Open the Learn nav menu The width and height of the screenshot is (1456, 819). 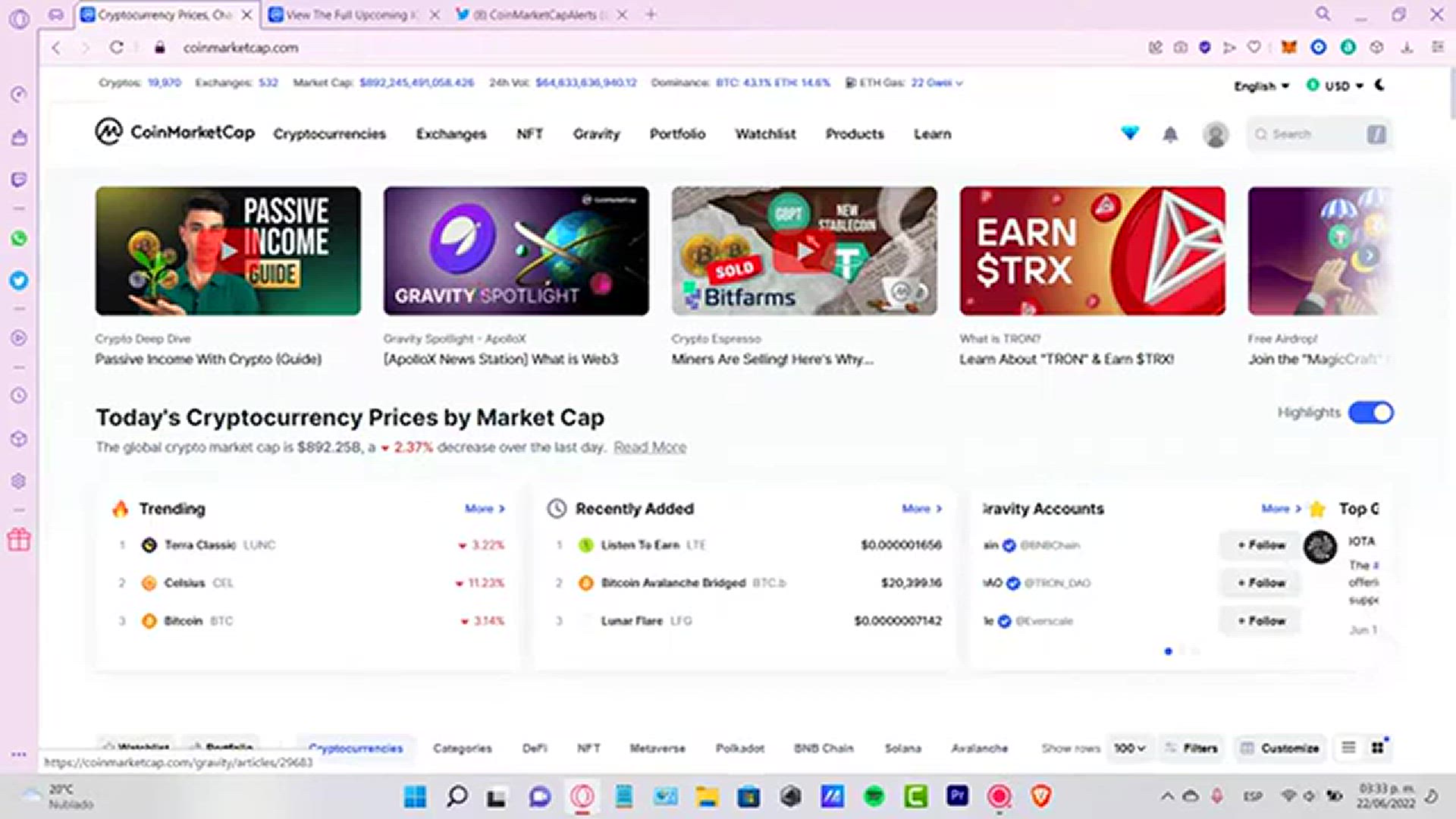click(x=932, y=134)
